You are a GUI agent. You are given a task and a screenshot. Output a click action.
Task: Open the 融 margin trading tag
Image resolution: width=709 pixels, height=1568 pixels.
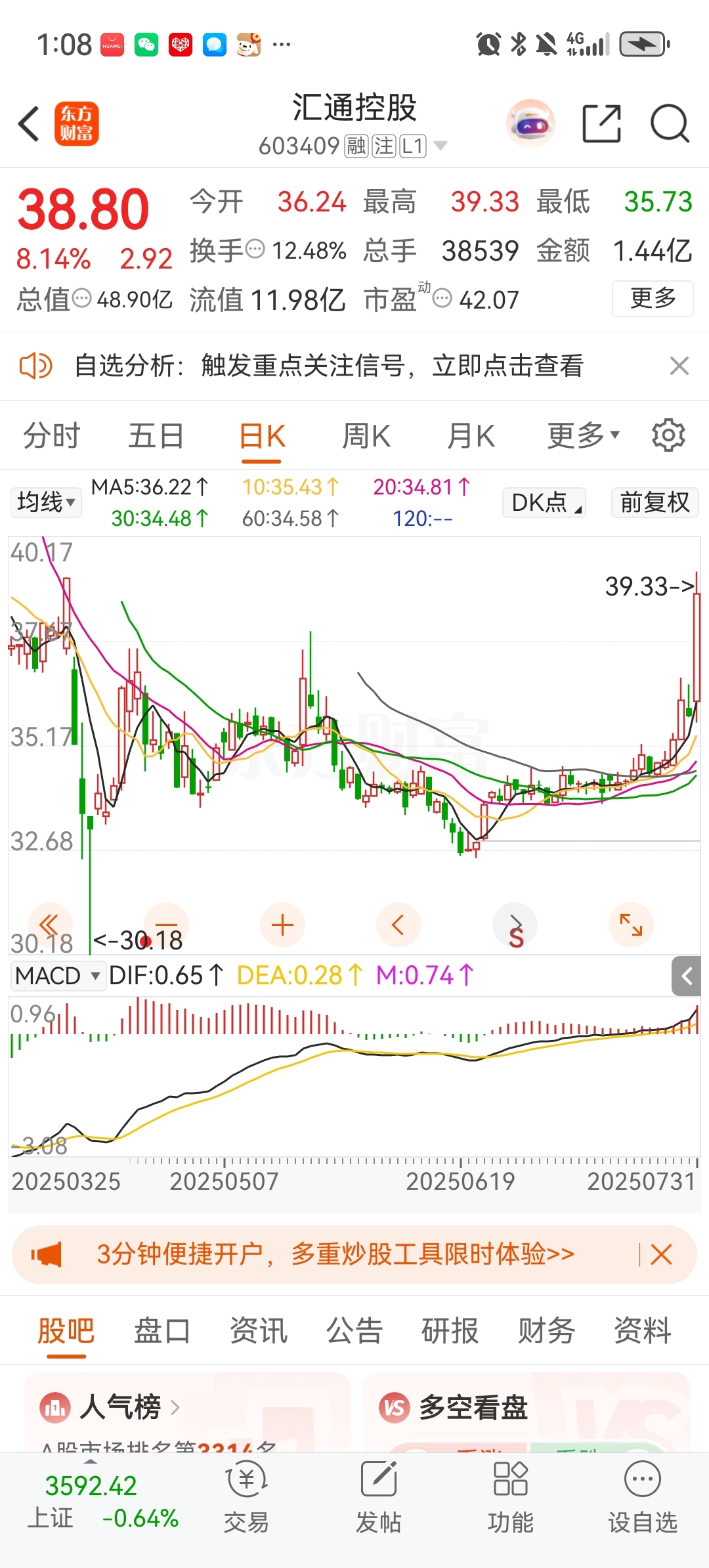click(x=356, y=146)
